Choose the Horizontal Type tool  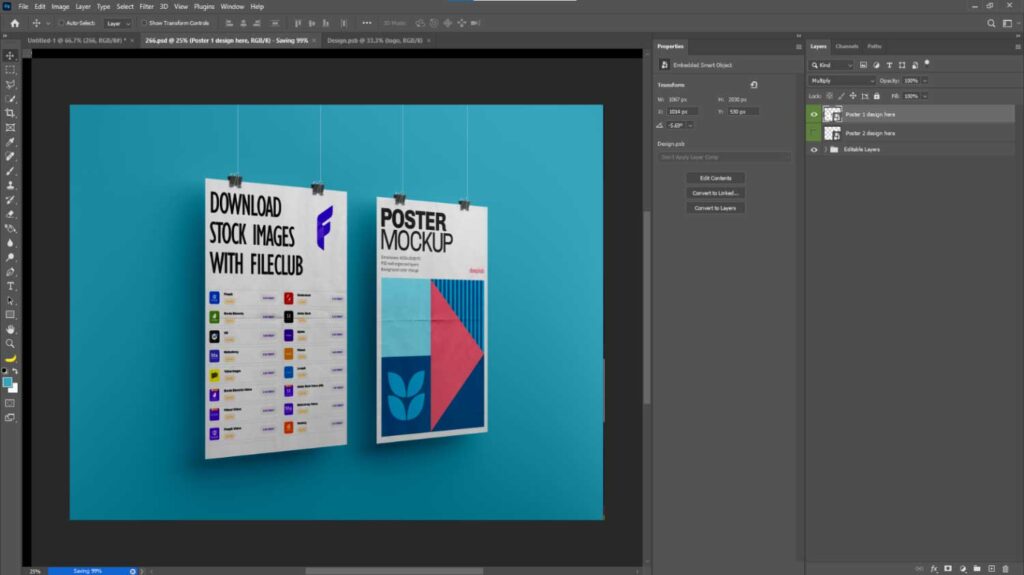click(11, 286)
